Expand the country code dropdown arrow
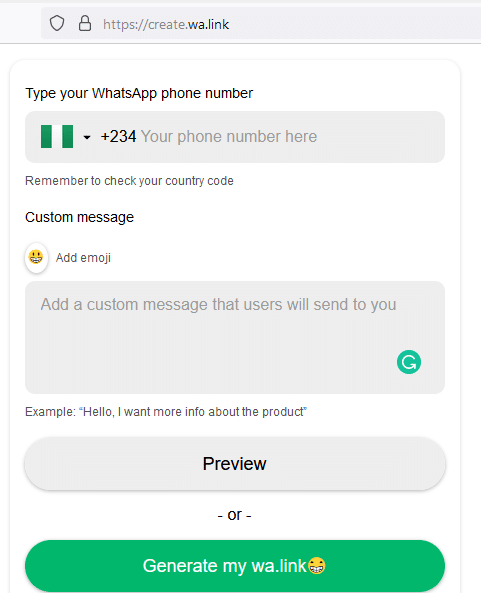This screenshot has height=593, width=481. (x=87, y=137)
